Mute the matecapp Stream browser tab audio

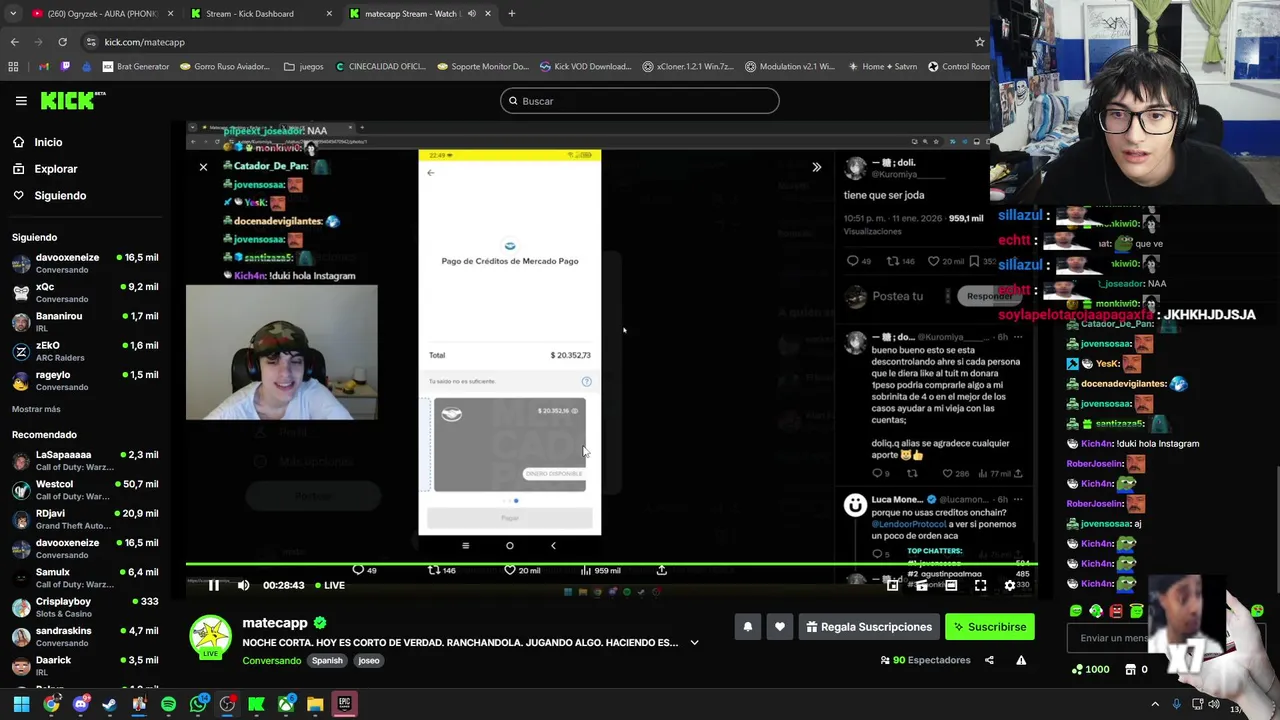(x=471, y=14)
